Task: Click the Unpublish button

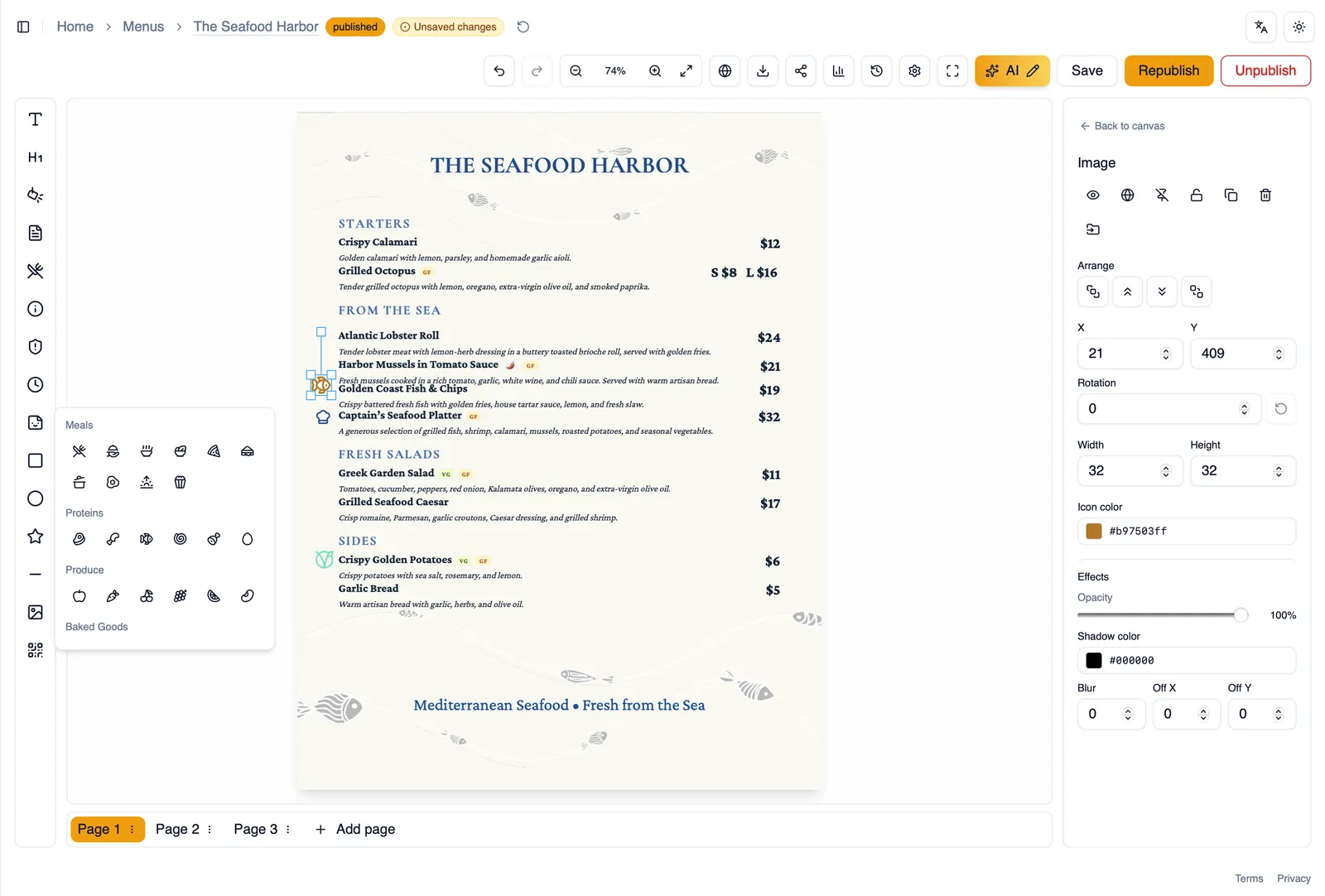Action: point(1265,71)
